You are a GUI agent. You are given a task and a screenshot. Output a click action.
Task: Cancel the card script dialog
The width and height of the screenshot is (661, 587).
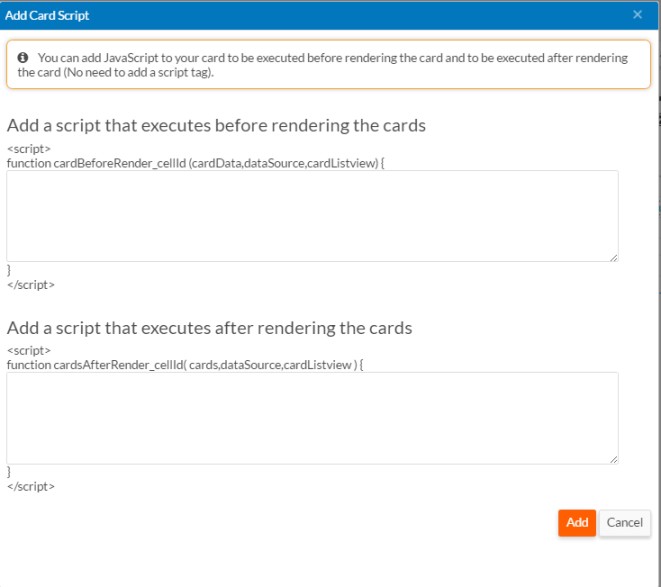coord(624,522)
